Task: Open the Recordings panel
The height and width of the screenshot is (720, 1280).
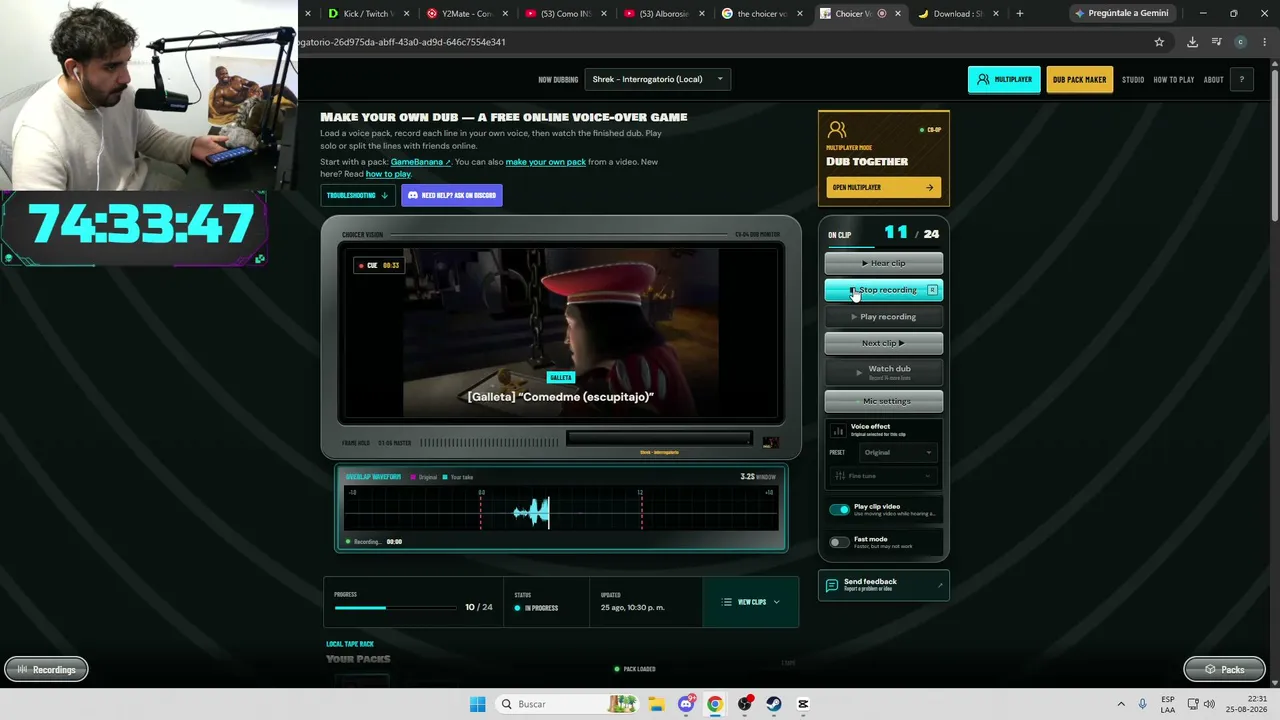Action: click(46, 669)
